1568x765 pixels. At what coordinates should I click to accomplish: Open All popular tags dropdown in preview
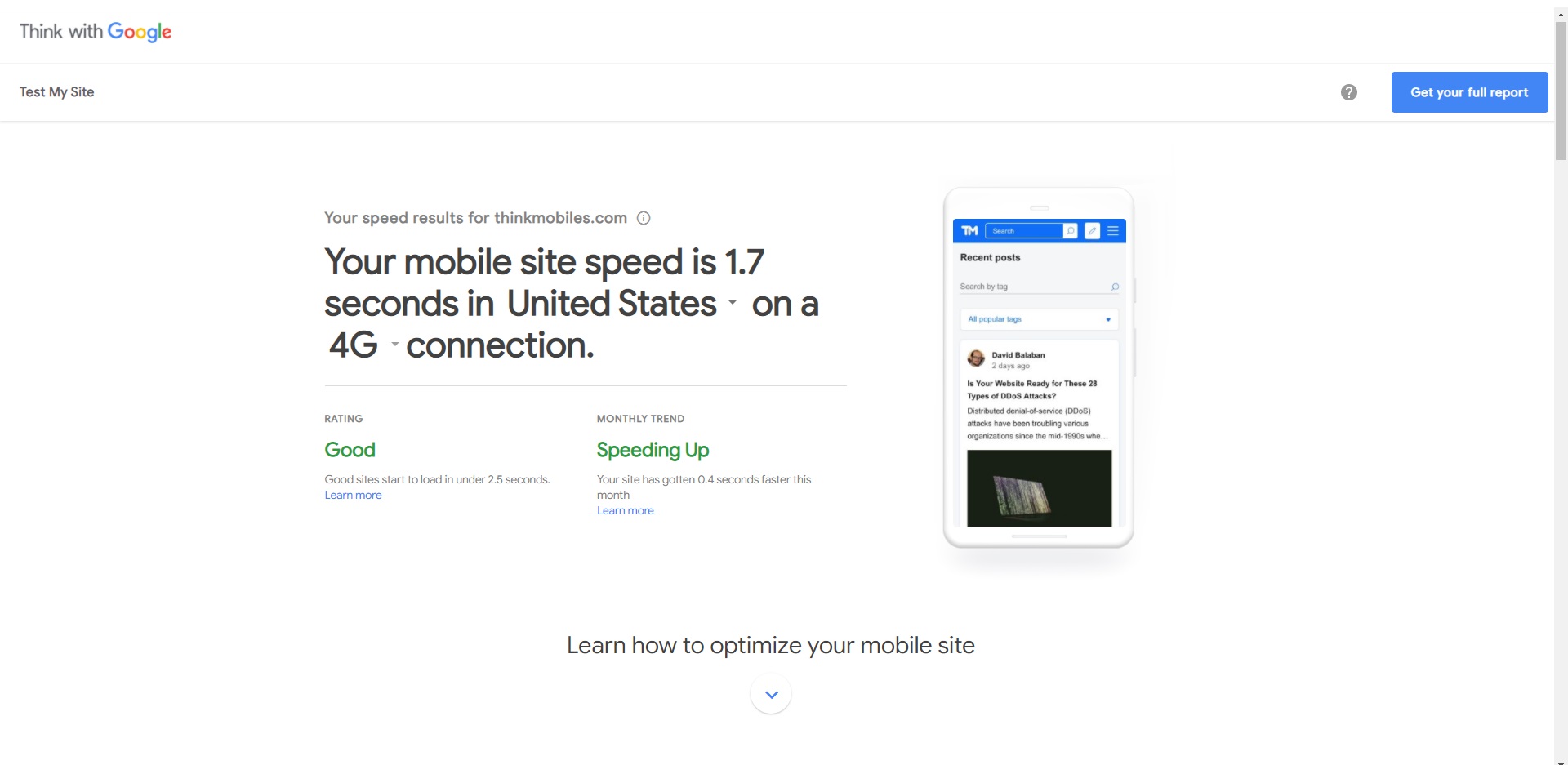tap(1039, 319)
